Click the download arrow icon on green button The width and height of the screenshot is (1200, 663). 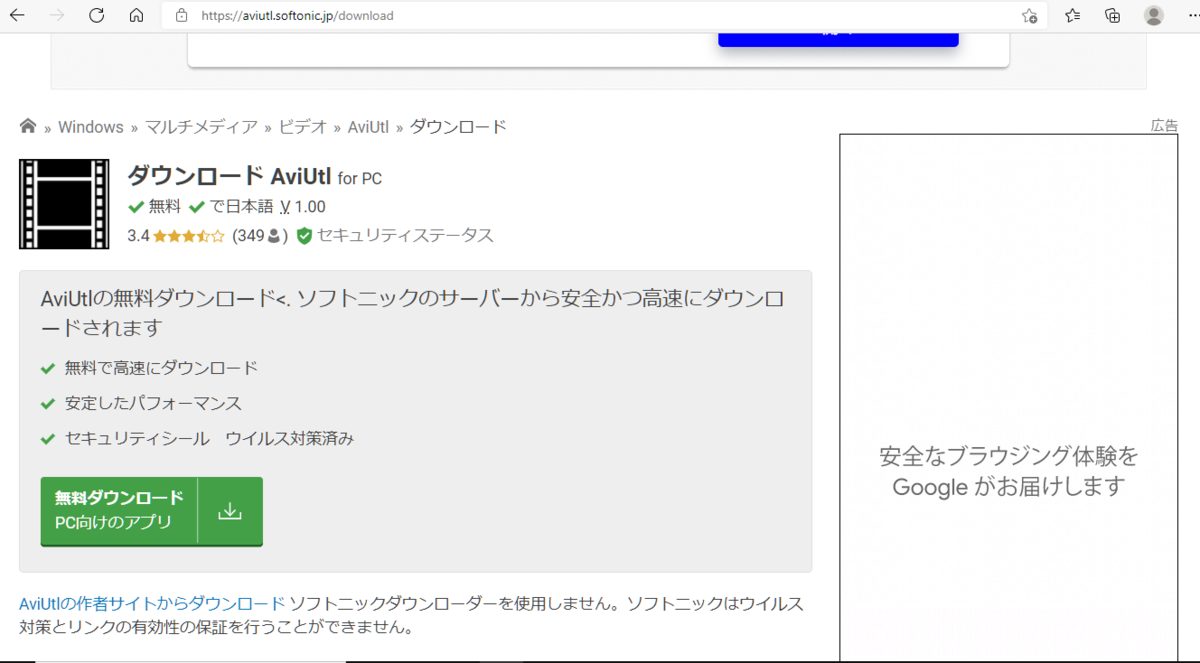point(230,511)
